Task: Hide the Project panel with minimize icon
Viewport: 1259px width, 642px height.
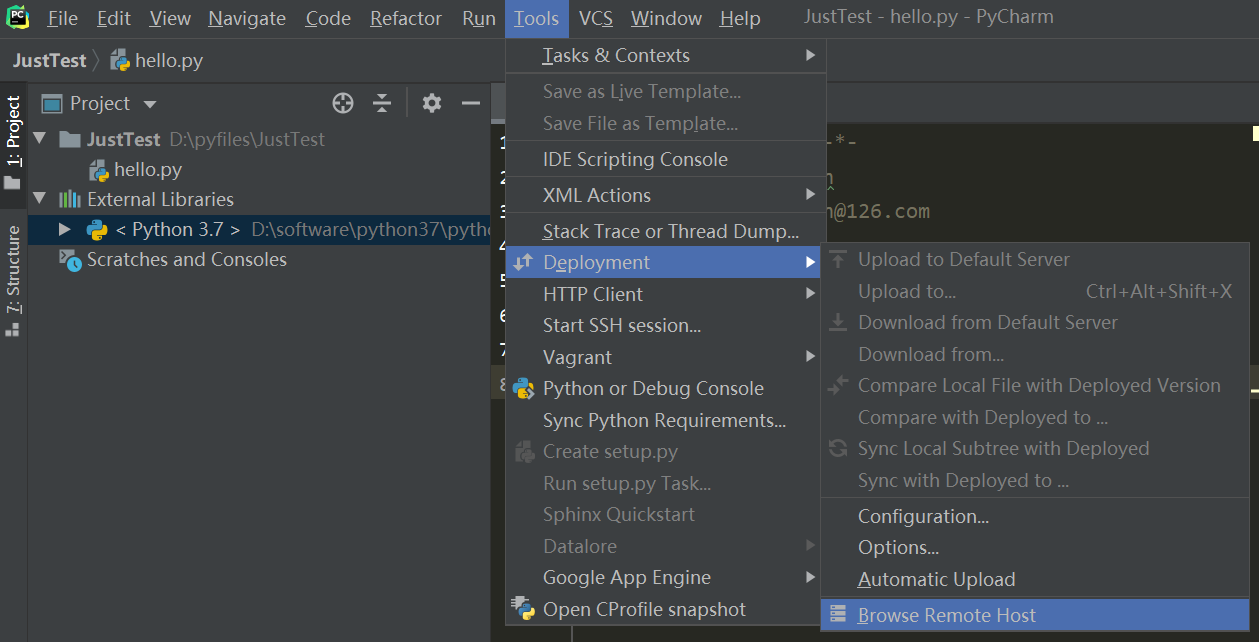Action: tap(471, 103)
